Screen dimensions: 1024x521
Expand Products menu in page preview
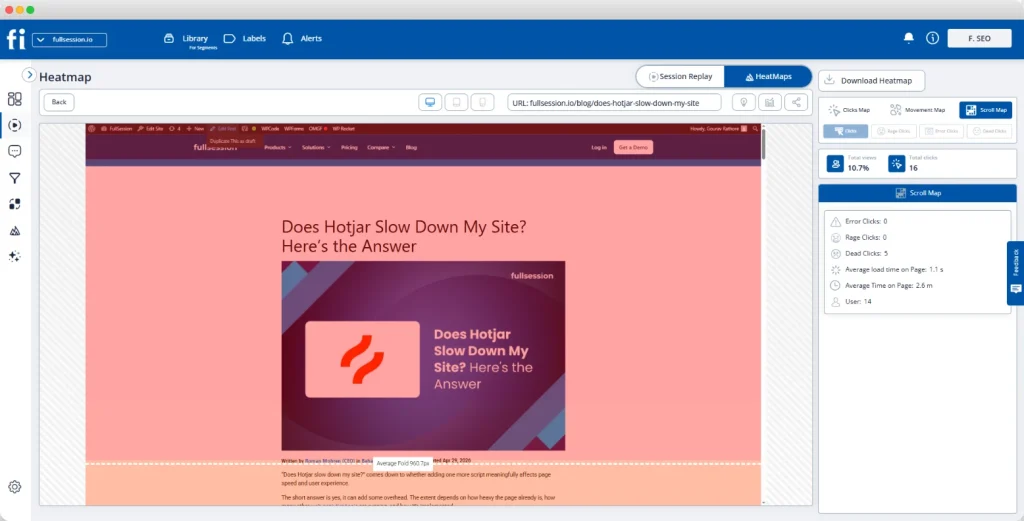coord(278,148)
